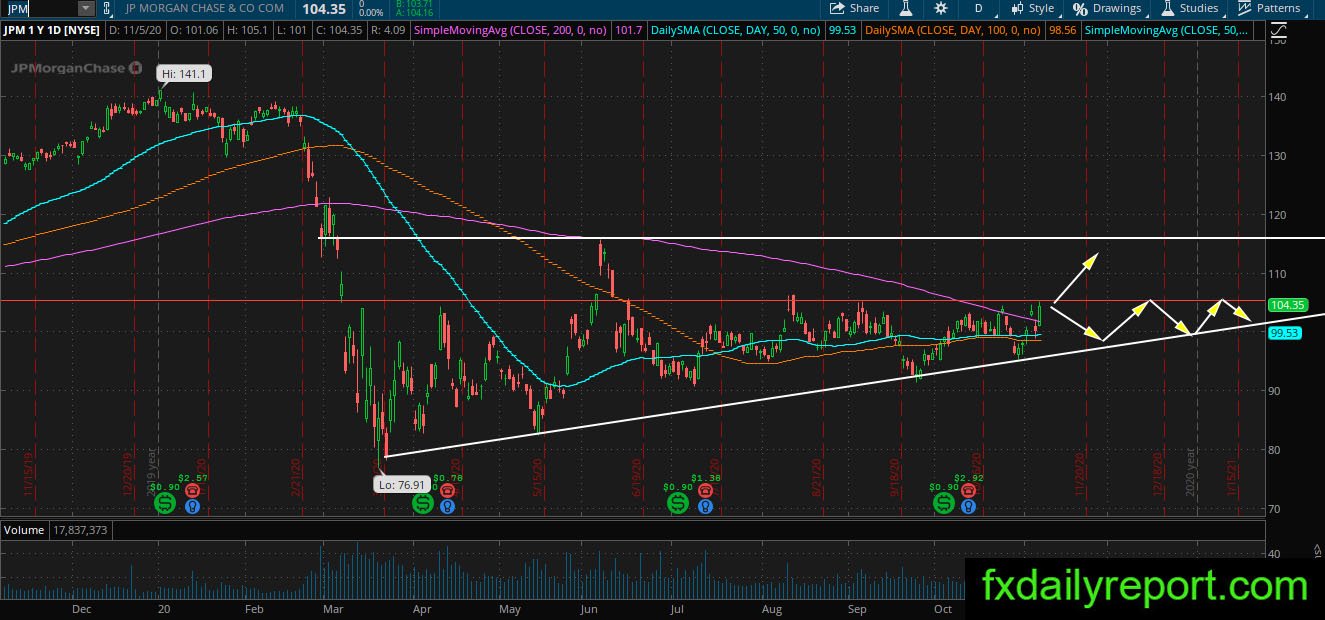1325x620 pixels.
Task: Click the JPM symbol input field
Action: 40,8
